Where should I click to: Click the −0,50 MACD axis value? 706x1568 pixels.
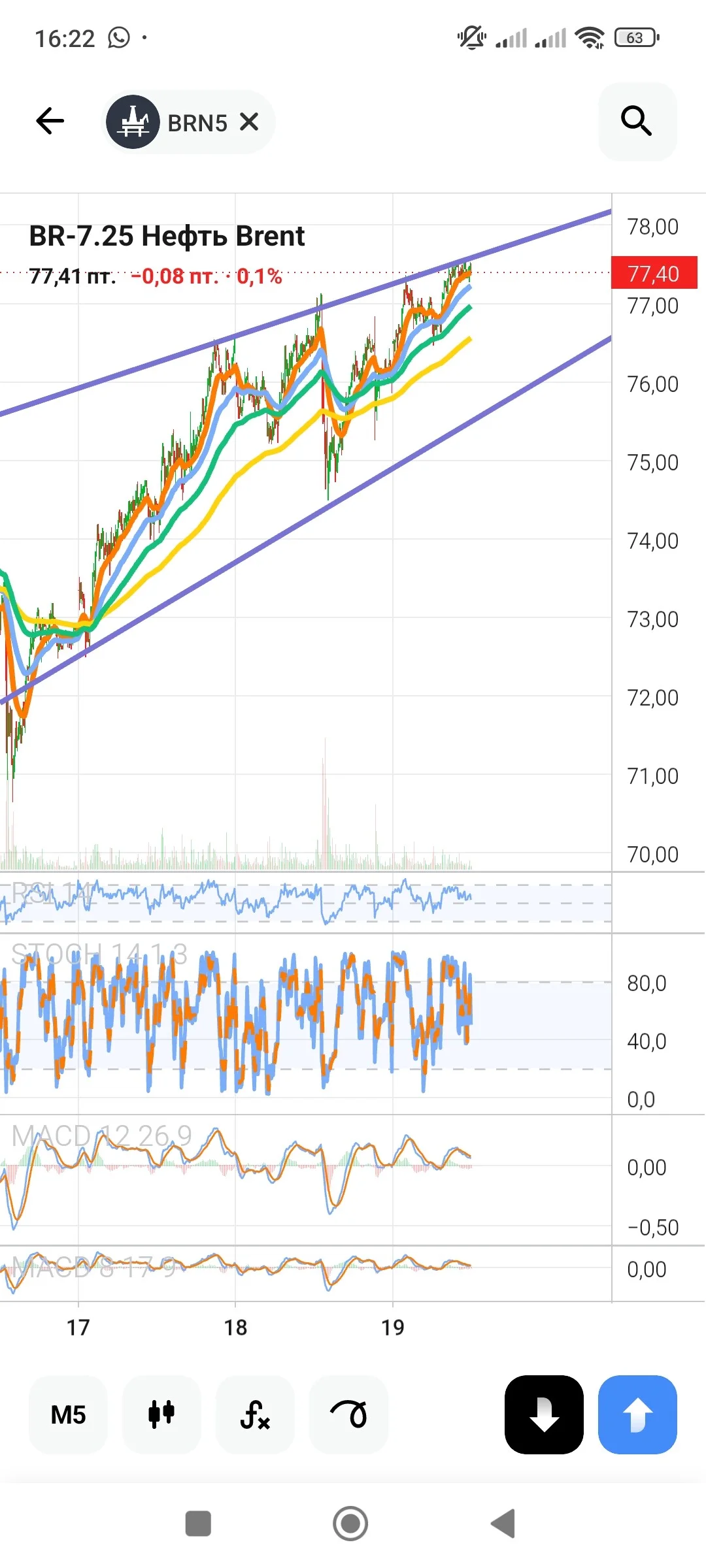(x=653, y=1228)
